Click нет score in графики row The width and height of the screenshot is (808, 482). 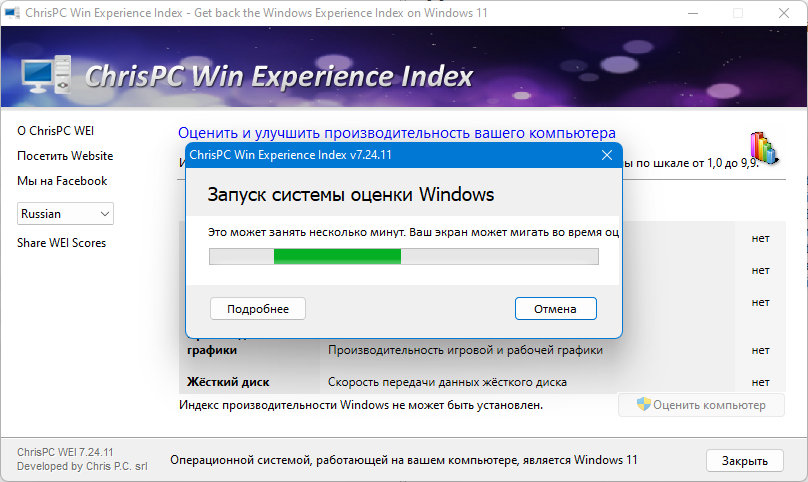(761, 350)
